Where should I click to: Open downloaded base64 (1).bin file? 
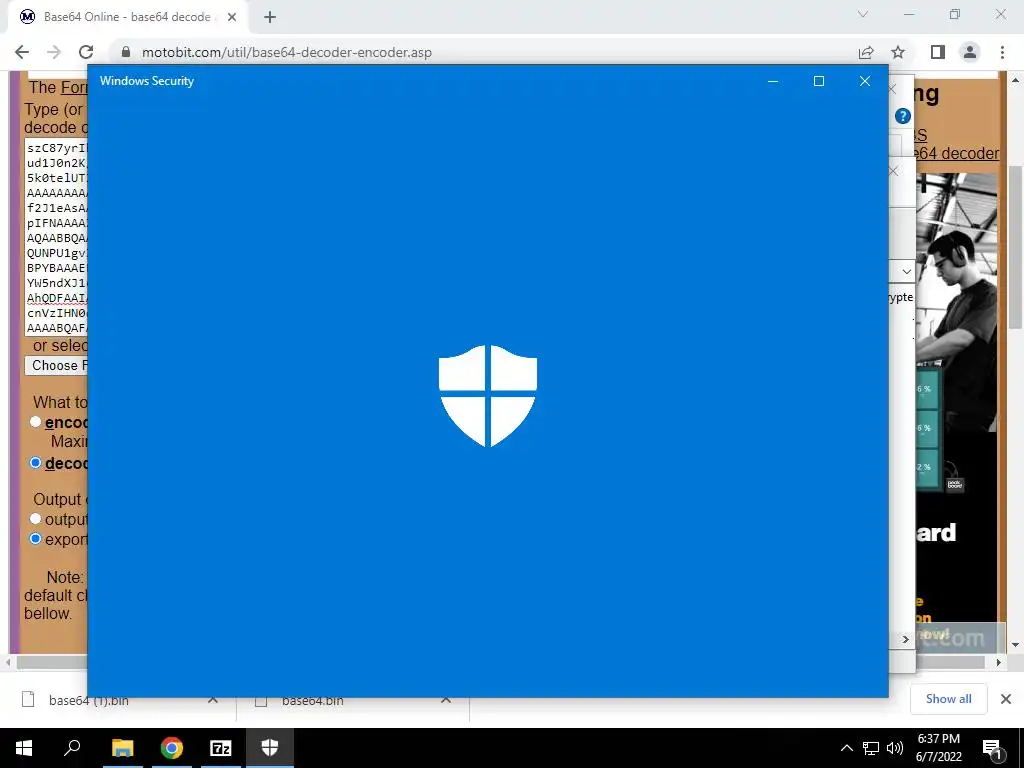coord(89,701)
